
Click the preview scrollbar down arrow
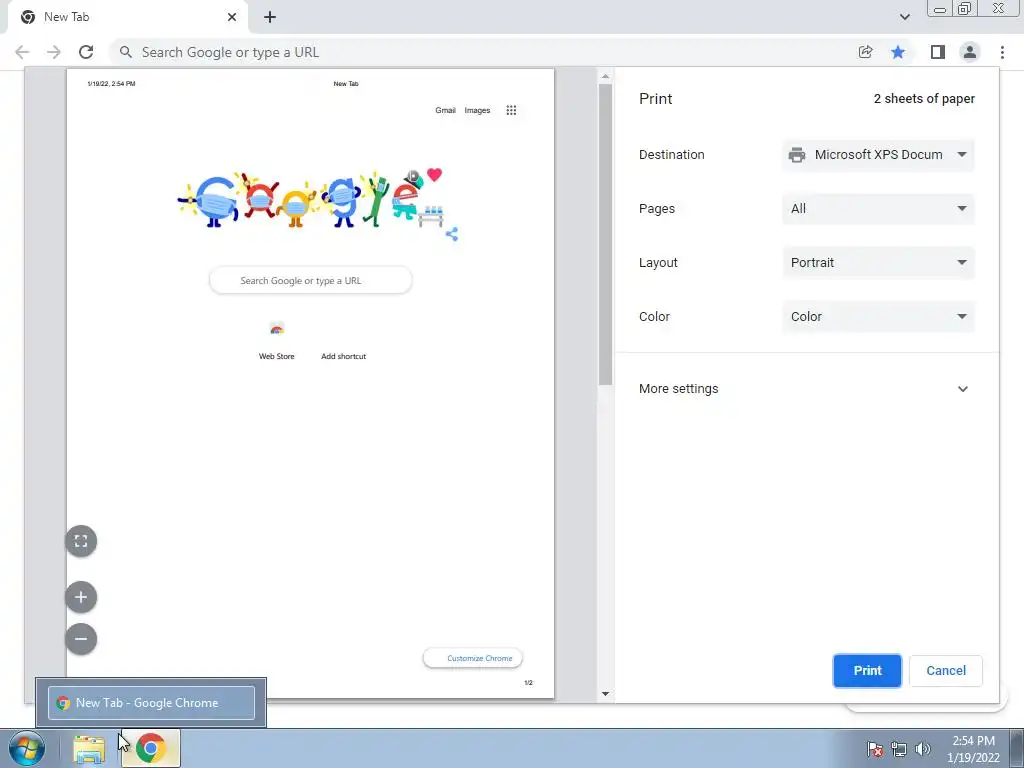coord(605,694)
